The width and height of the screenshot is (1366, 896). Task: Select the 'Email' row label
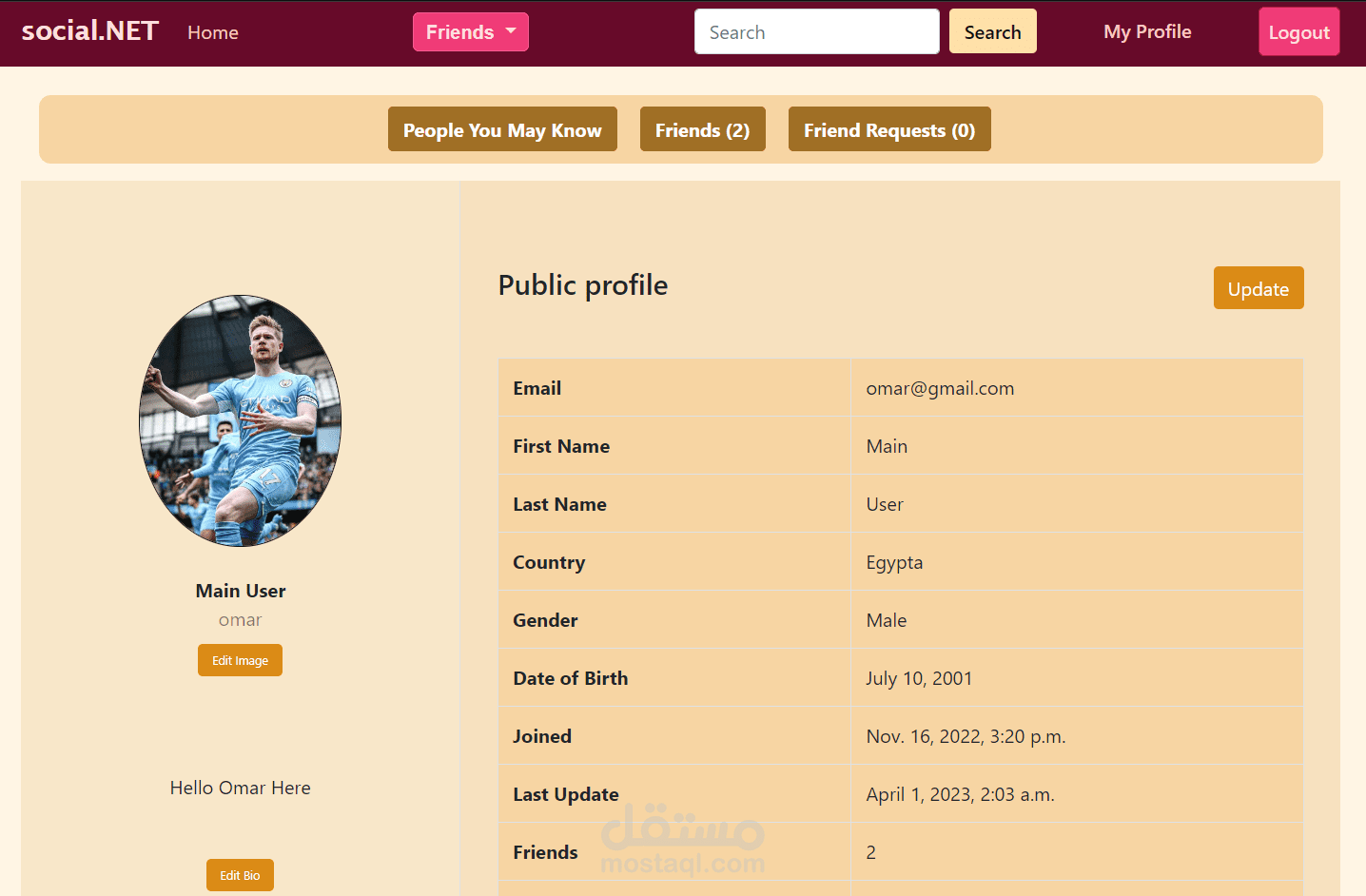(537, 388)
